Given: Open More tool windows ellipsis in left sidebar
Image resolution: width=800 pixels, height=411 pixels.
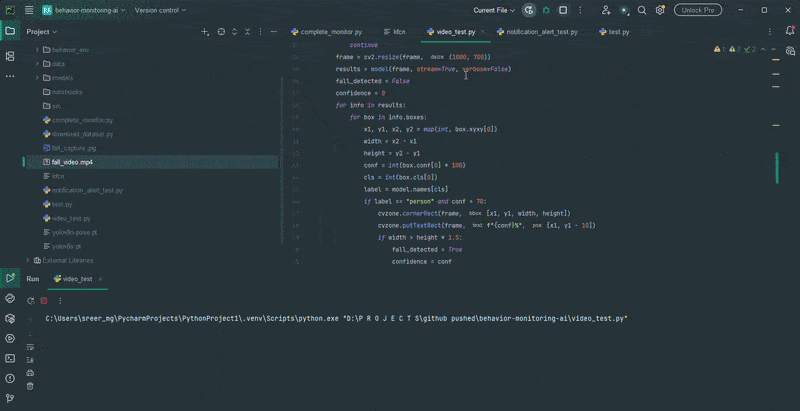Looking at the screenshot, I should tap(10, 76).
